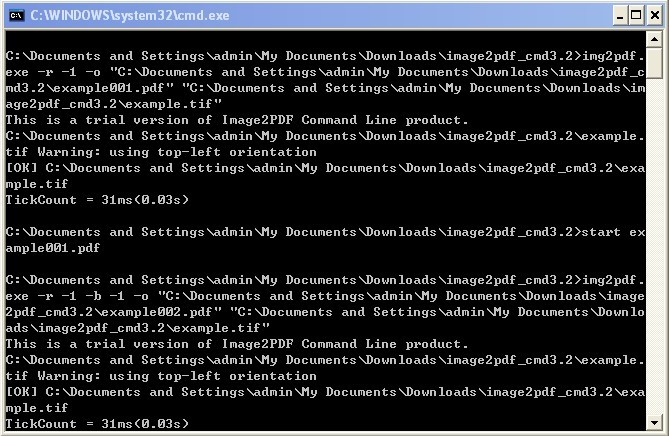669x436 pixels.
Task: Click the first 'This is a trial version' line
Action: [237, 120]
